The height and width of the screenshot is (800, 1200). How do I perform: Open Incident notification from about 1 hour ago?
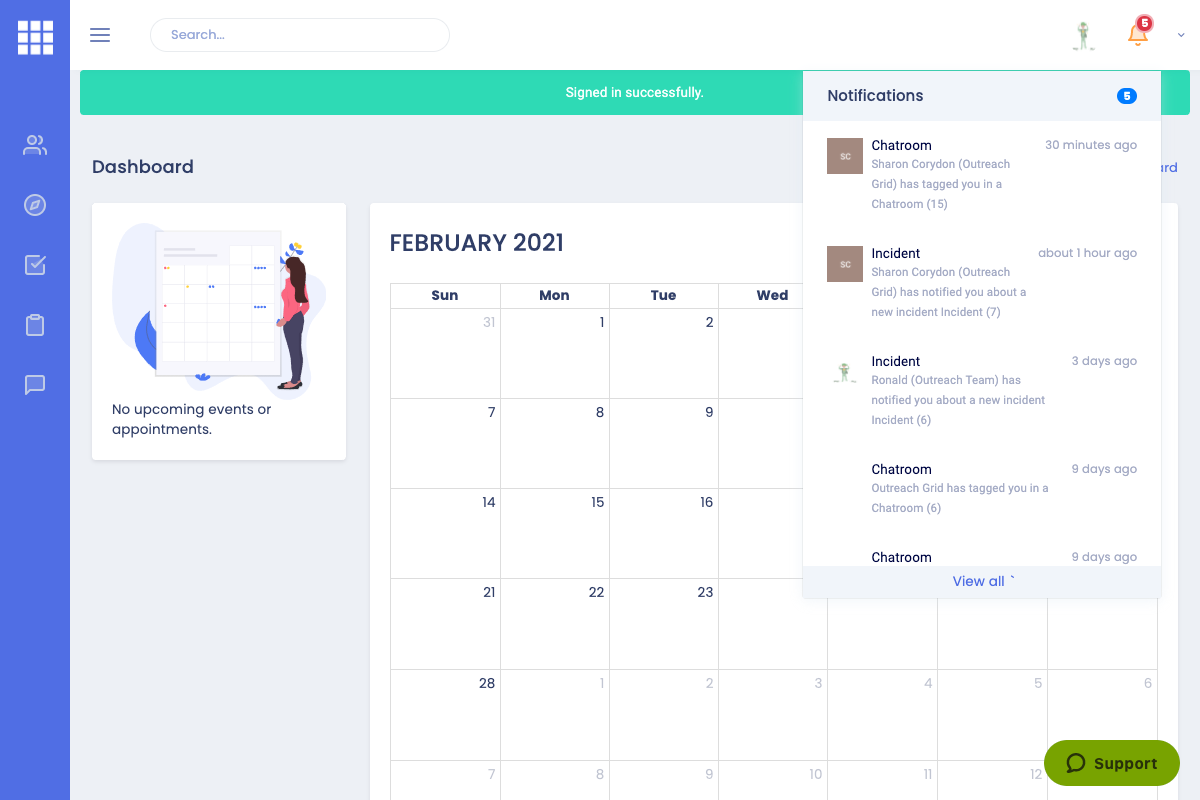pos(982,283)
